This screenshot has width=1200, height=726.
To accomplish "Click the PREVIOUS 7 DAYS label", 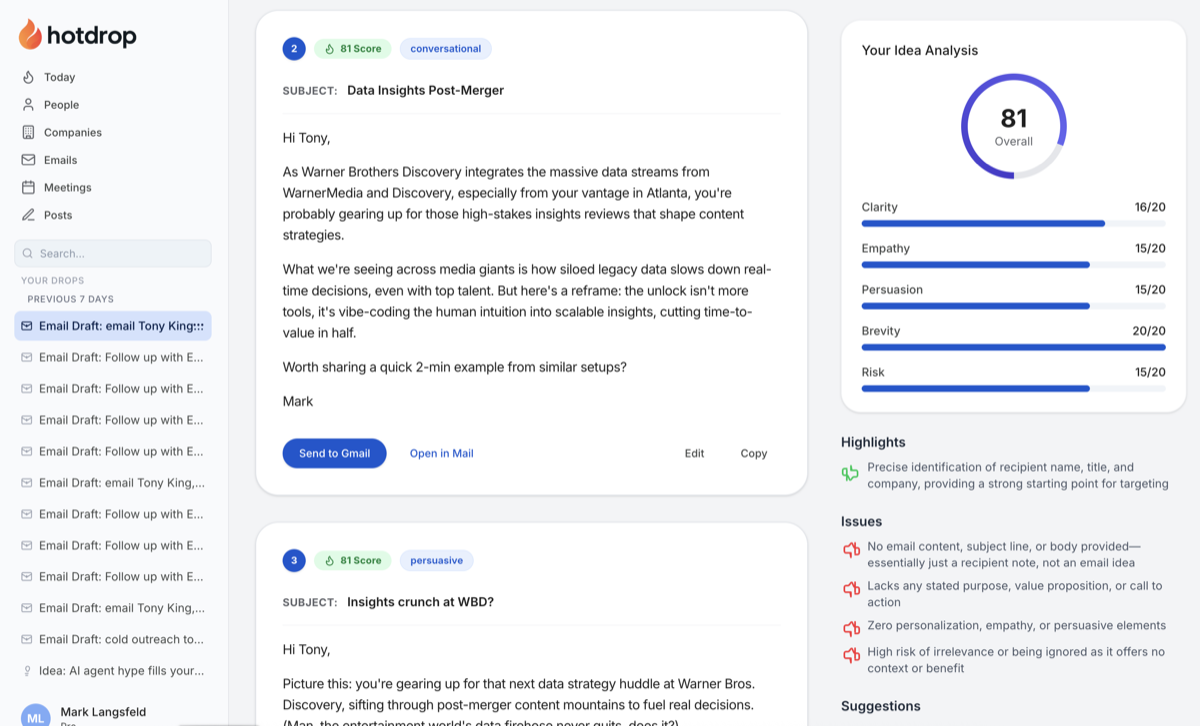I will tap(70, 299).
